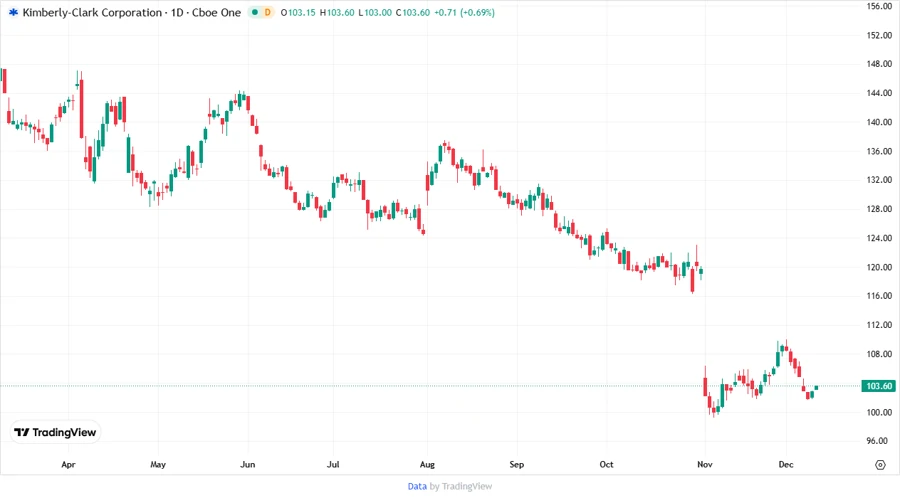Viewport: 900px width, 498px height.
Task: Click the 100.00 price axis label
Action: (x=879, y=413)
